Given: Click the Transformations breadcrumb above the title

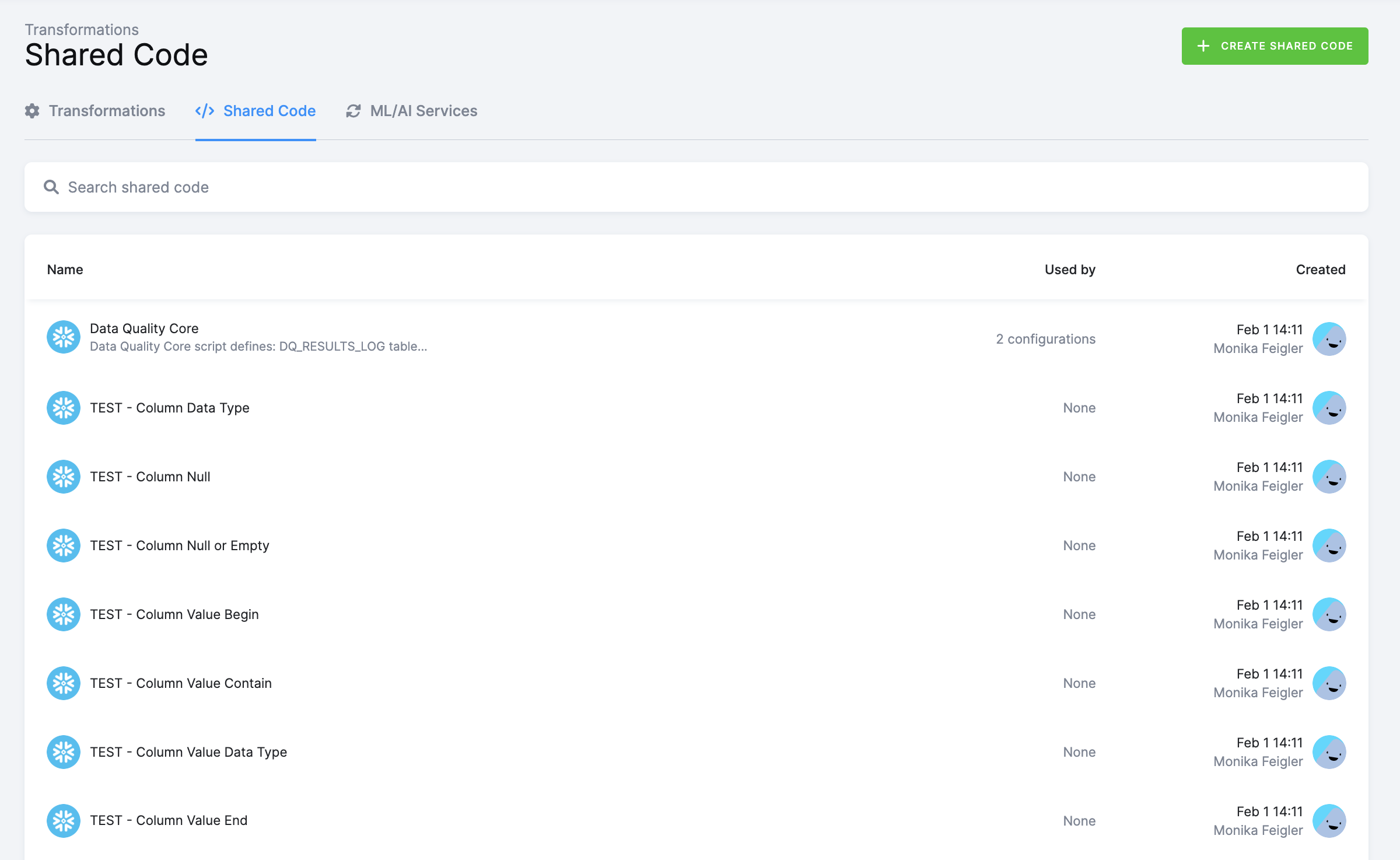Looking at the screenshot, I should coord(82,30).
